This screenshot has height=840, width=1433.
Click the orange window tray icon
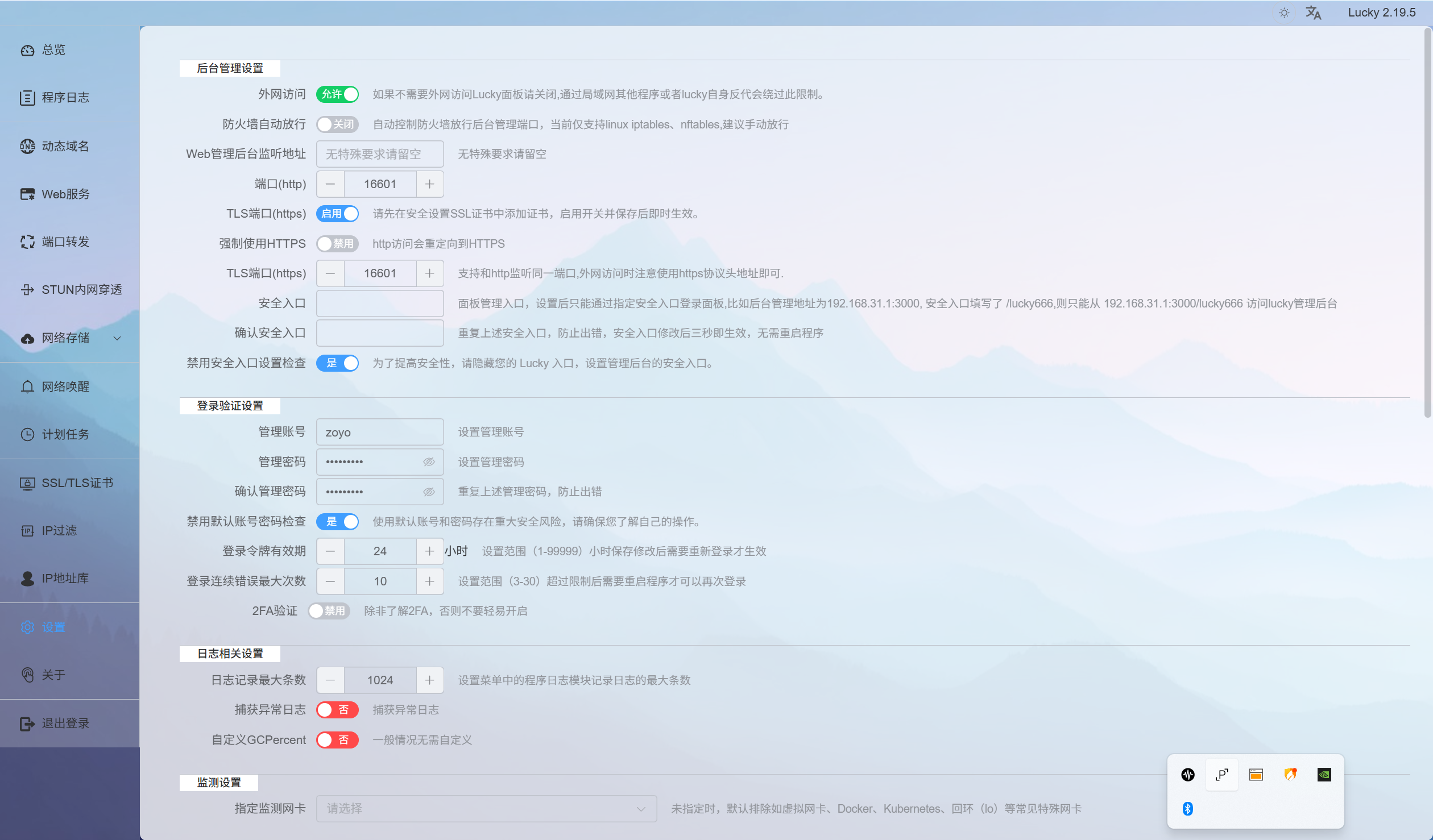click(1256, 775)
